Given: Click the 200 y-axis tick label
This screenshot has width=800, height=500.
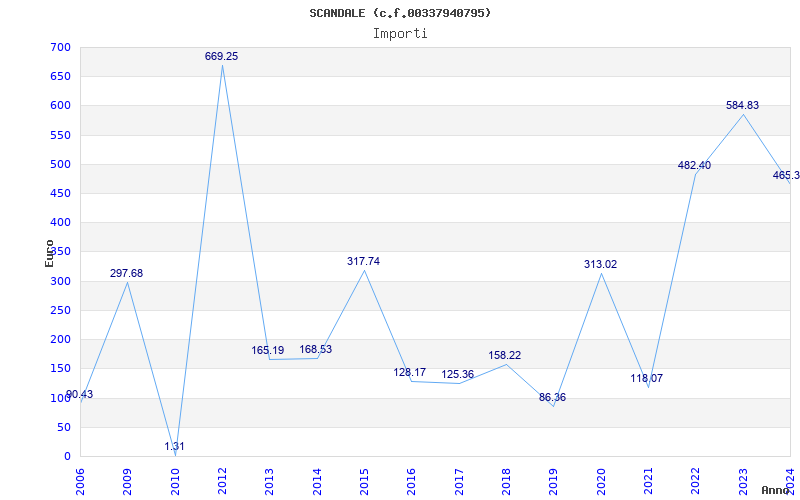Looking at the screenshot, I should click(x=61, y=340).
